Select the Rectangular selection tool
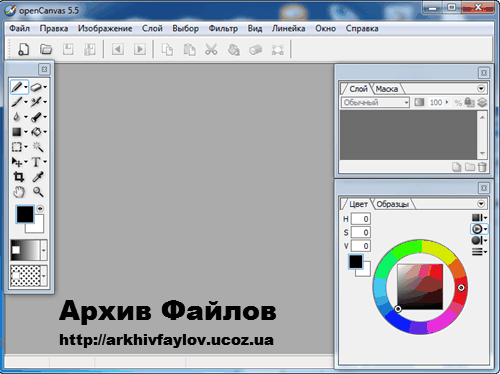The image size is (500, 374). coord(17,147)
